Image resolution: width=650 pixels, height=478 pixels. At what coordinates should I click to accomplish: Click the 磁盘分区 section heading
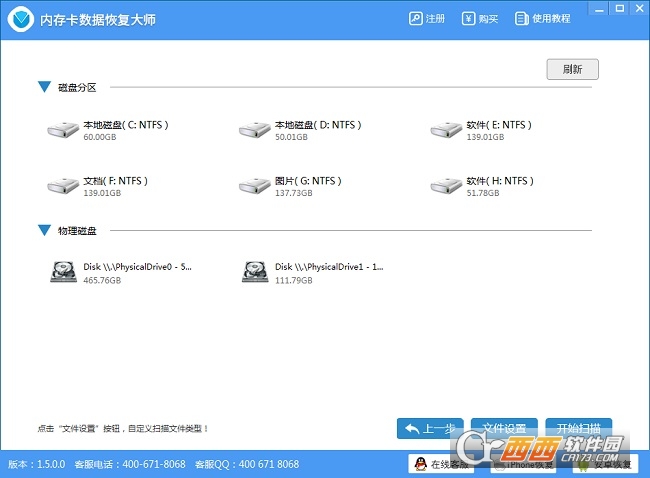(77, 87)
